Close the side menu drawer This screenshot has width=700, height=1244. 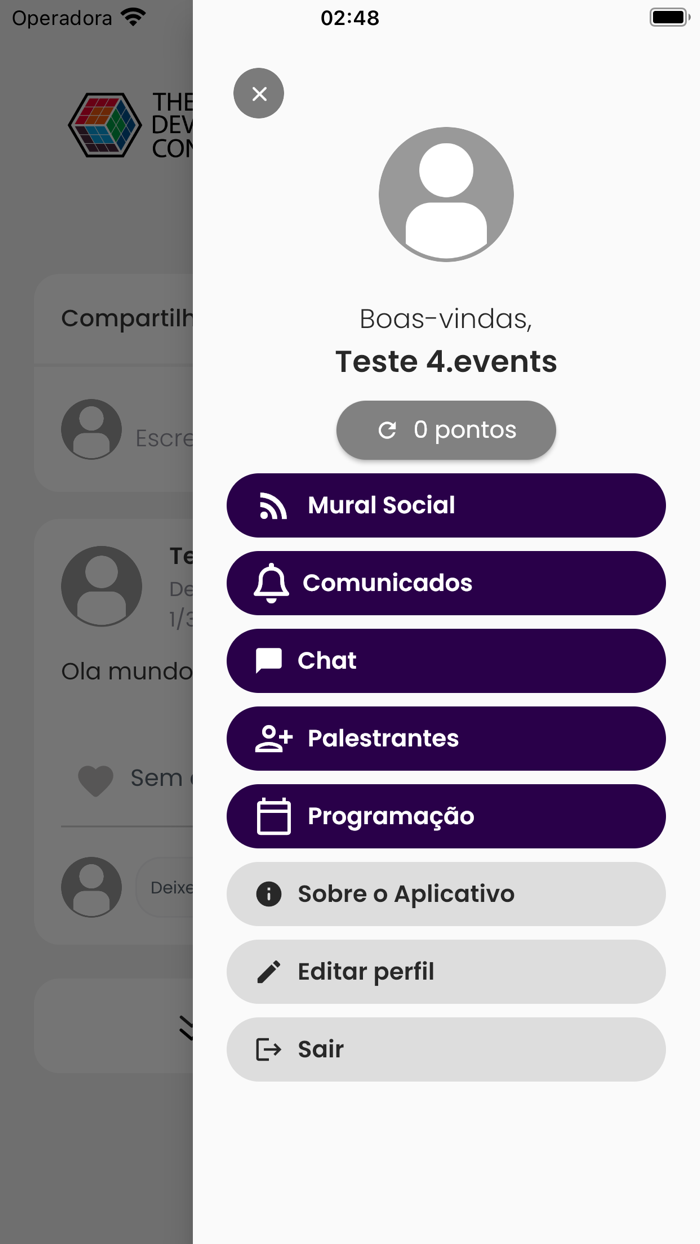(x=259, y=93)
